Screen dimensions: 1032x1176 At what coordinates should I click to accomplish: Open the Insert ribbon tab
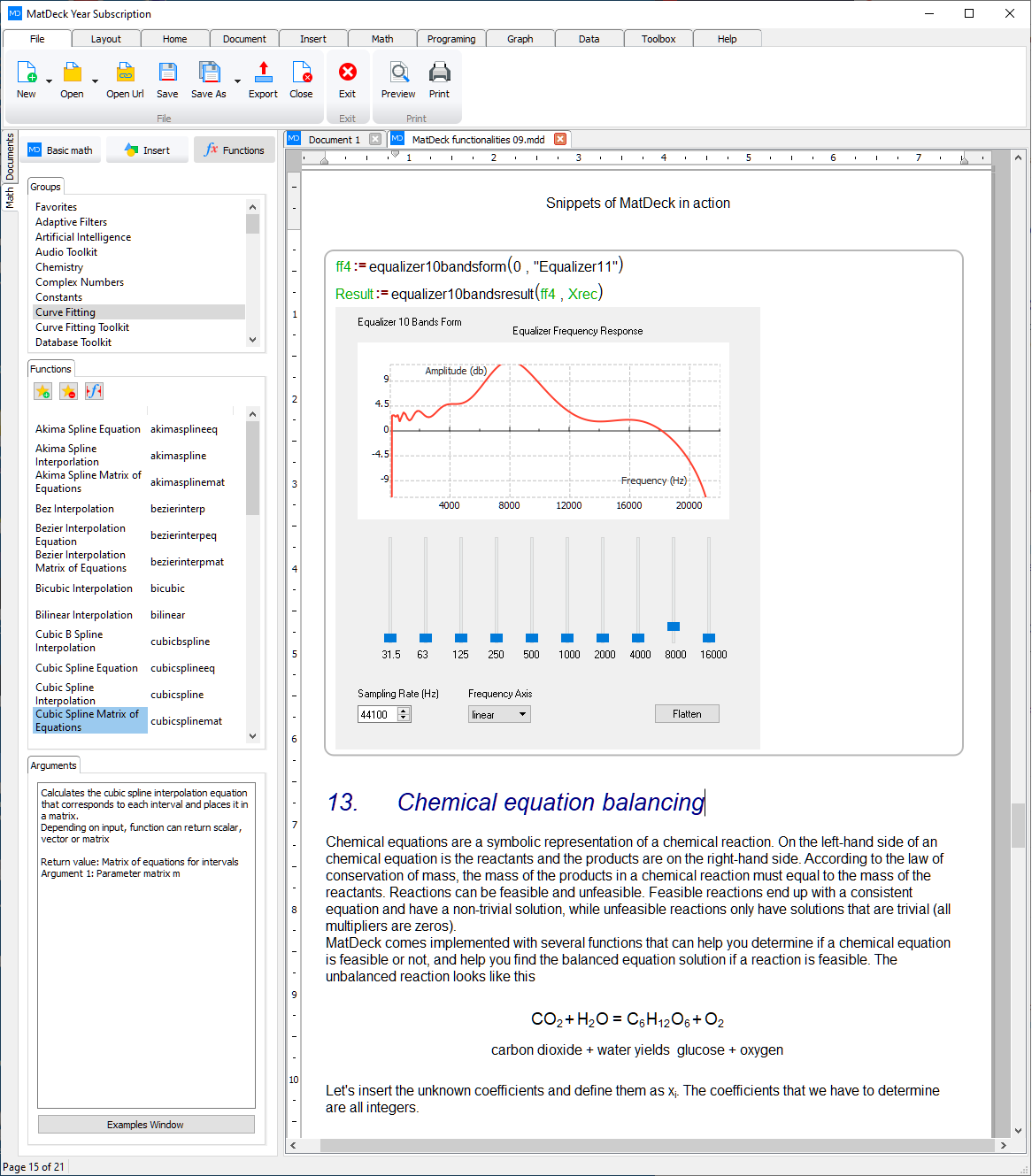pos(313,39)
